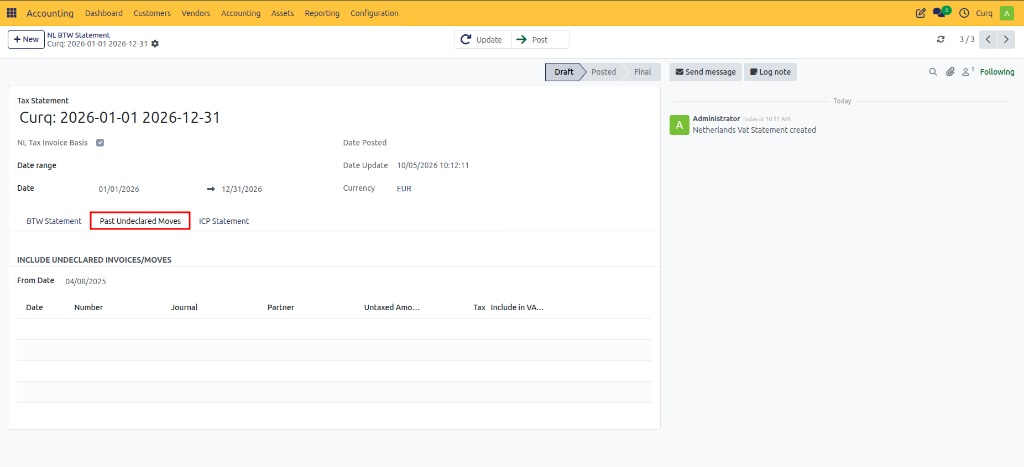Click the Tax column header
This screenshot has height=467, width=1024.
pos(479,307)
